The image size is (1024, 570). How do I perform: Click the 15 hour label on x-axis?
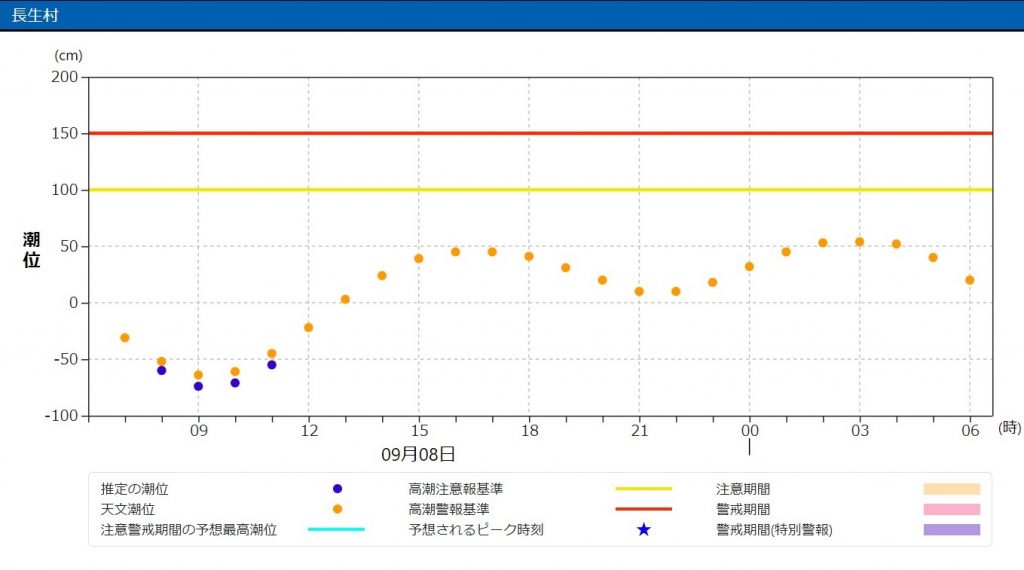419,430
